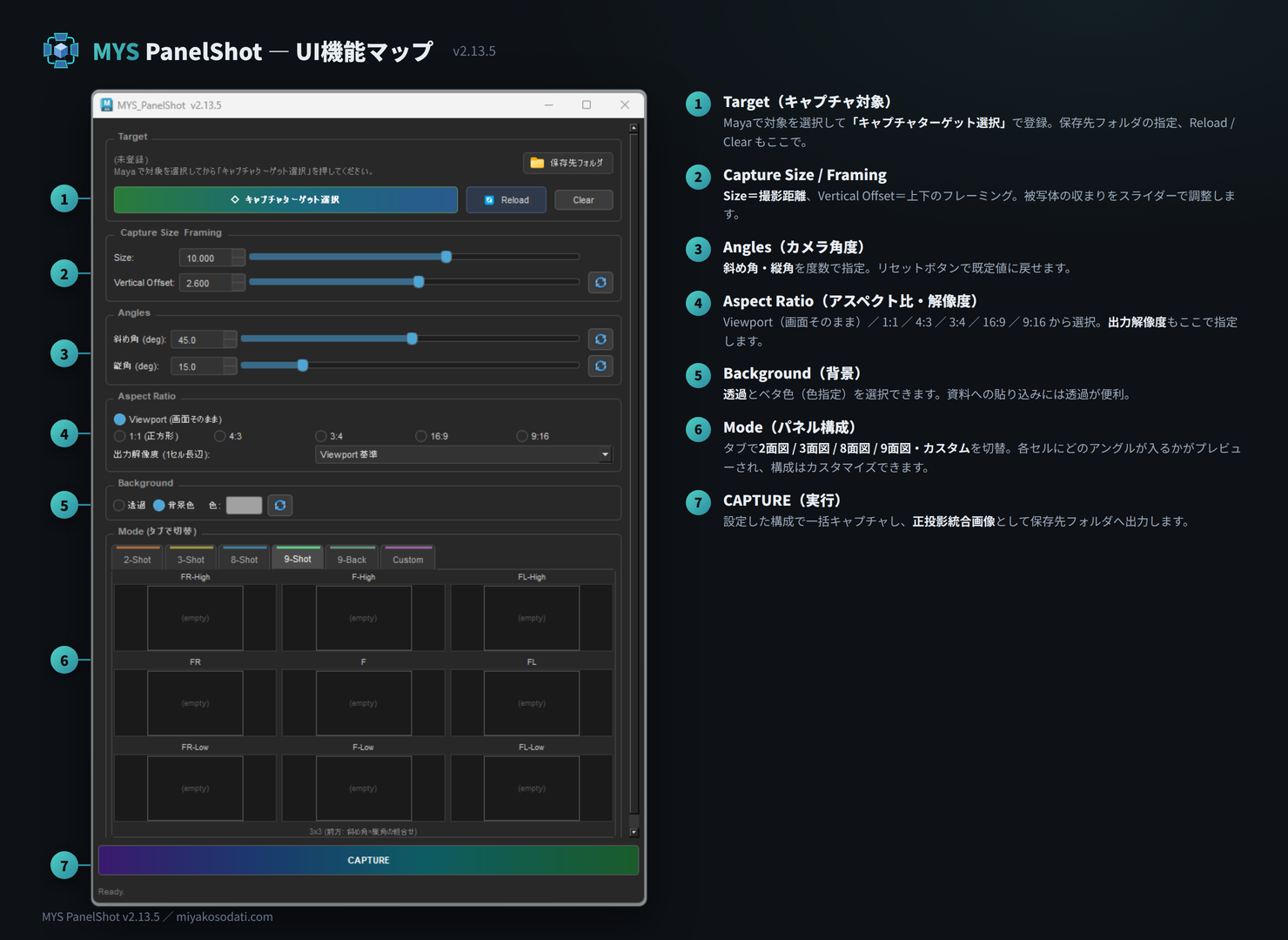1288x940 pixels.
Task: Click the Reload button
Action: (x=506, y=200)
